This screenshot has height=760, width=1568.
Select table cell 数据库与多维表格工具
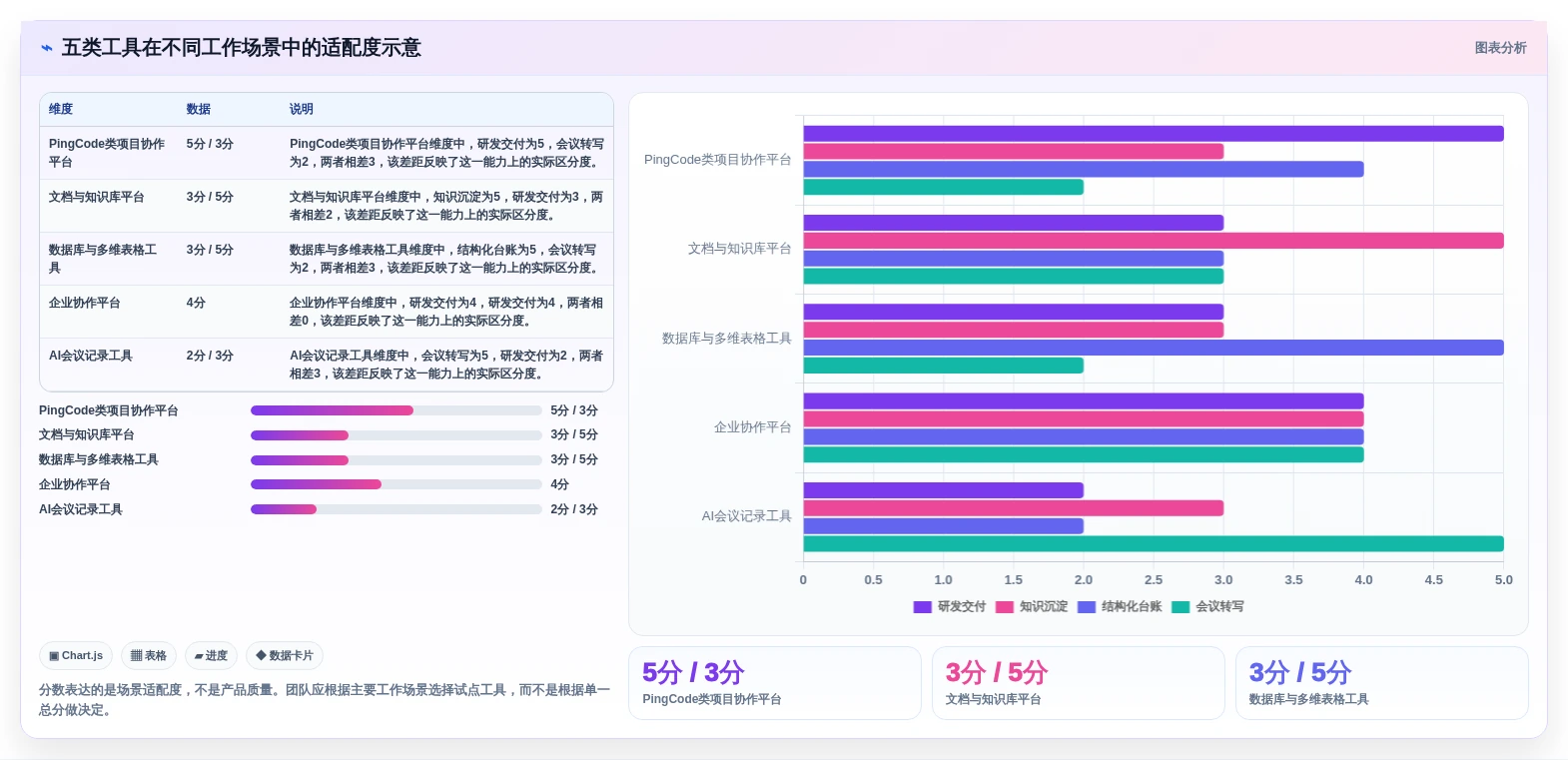pyautogui.click(x=108, y=259)
